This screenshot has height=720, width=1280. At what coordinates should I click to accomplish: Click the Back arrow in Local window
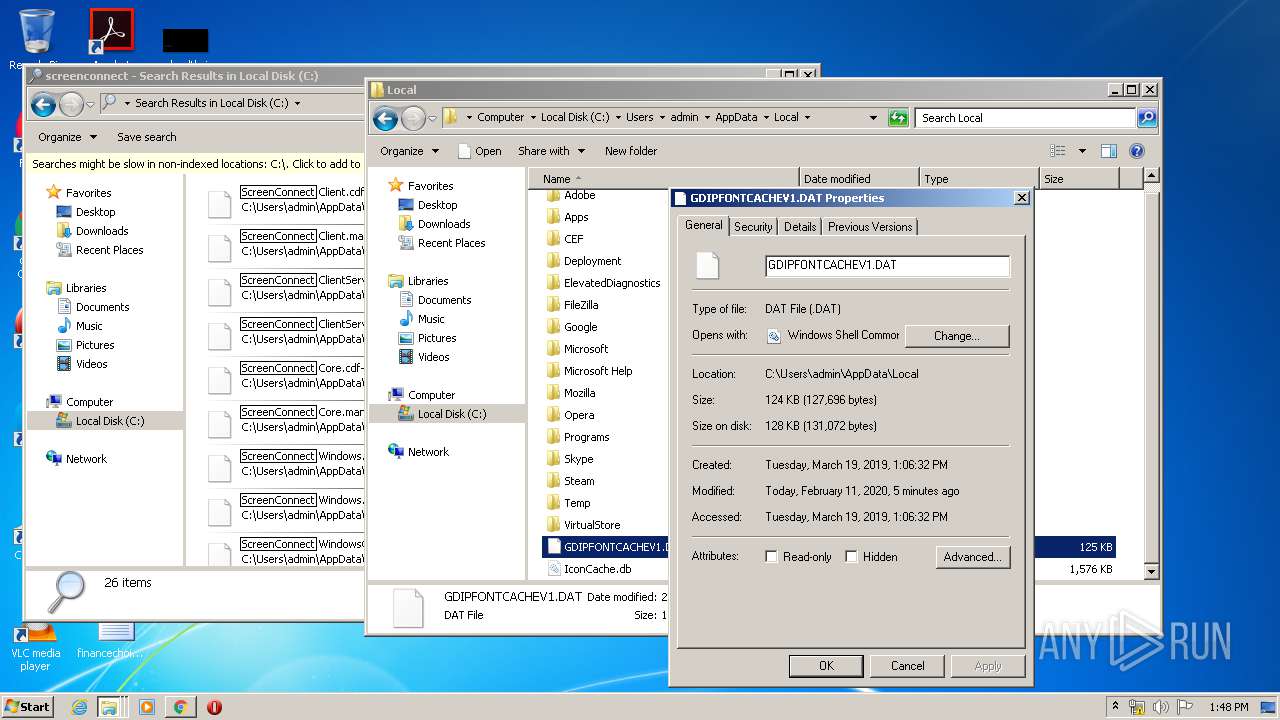click(x=386, y=118)
